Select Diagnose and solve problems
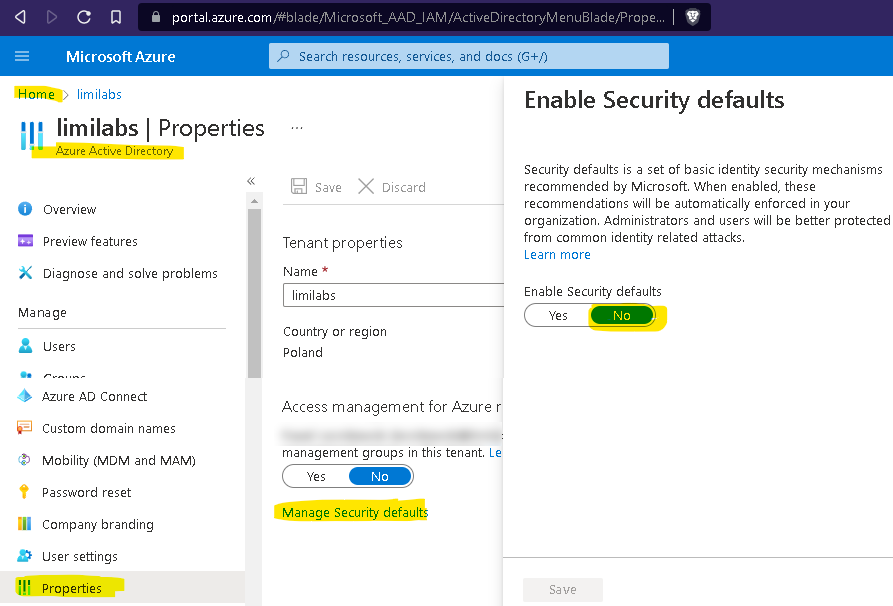This screenshot has width=893, height=606. coord(130,273)
